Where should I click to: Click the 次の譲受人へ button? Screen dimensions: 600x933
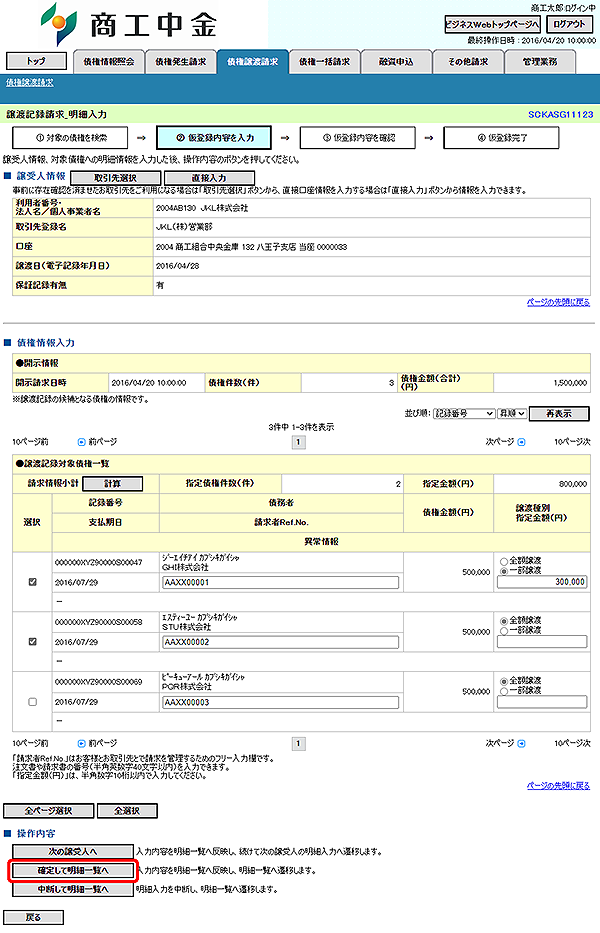tap(73, 851)
